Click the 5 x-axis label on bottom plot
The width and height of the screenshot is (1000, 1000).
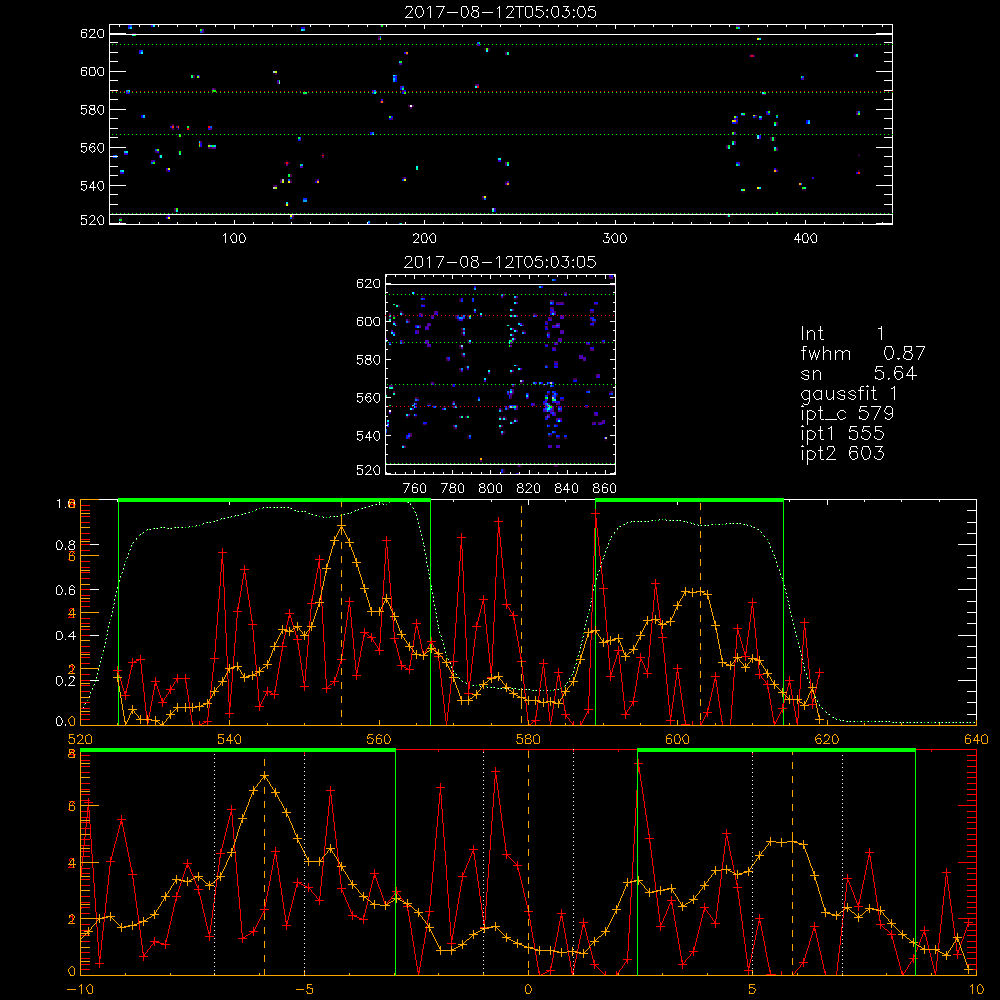753,990
